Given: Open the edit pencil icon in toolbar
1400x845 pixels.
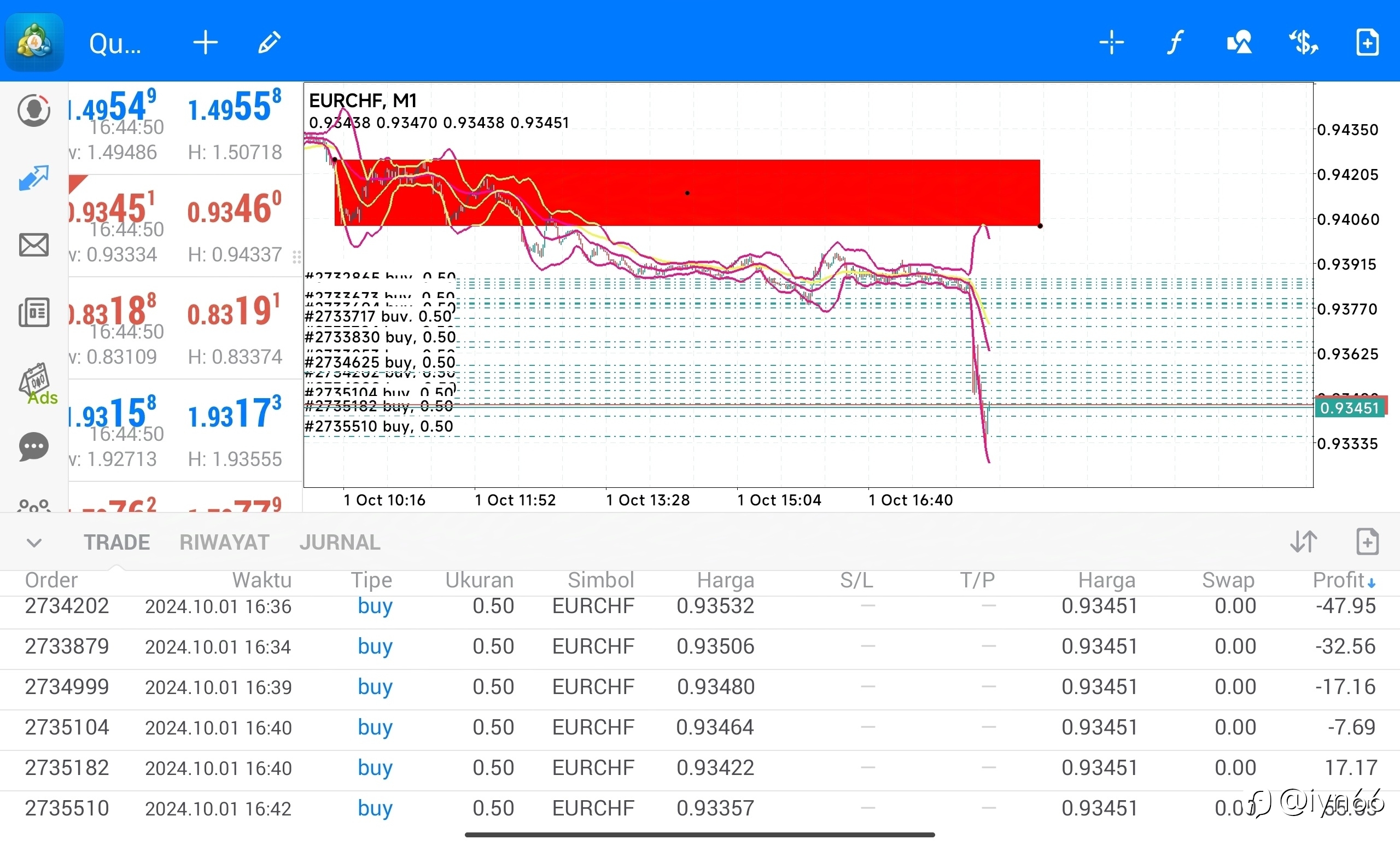Looking at the screenshot, I should point(269,43).
